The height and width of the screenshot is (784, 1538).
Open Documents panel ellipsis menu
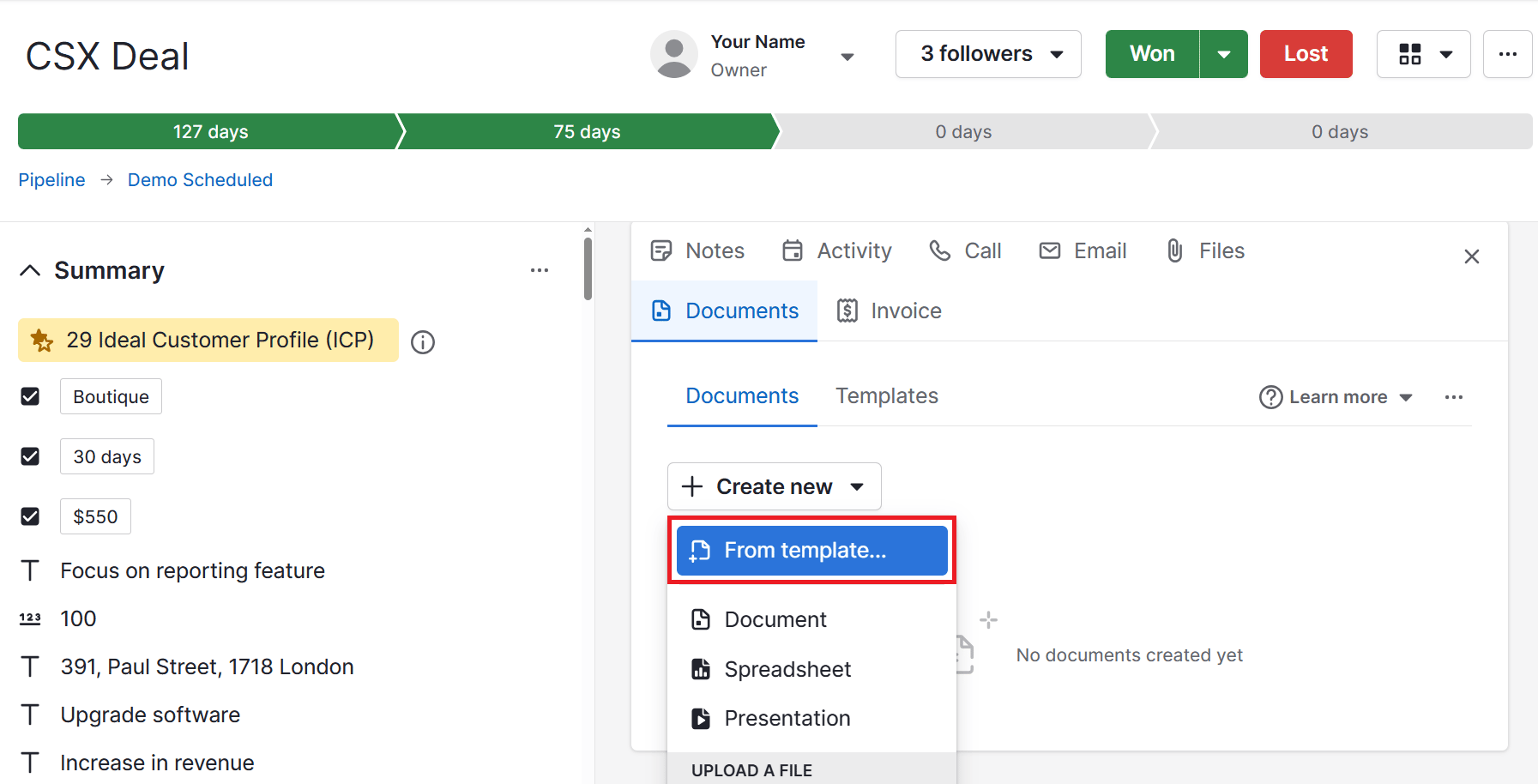1453,397
